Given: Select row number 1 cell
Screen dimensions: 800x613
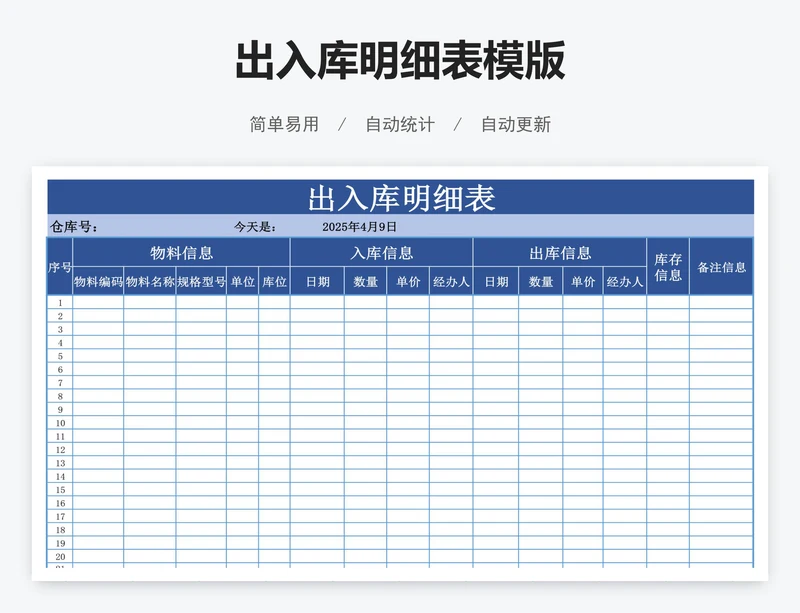Looking at the screenshot, I should pos(60,303).
